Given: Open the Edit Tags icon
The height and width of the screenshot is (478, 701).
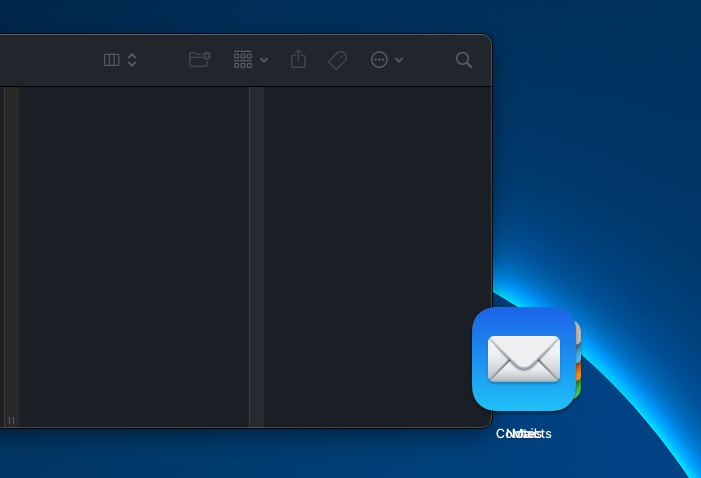Looking at the screenshot, I should click(338, 60).
